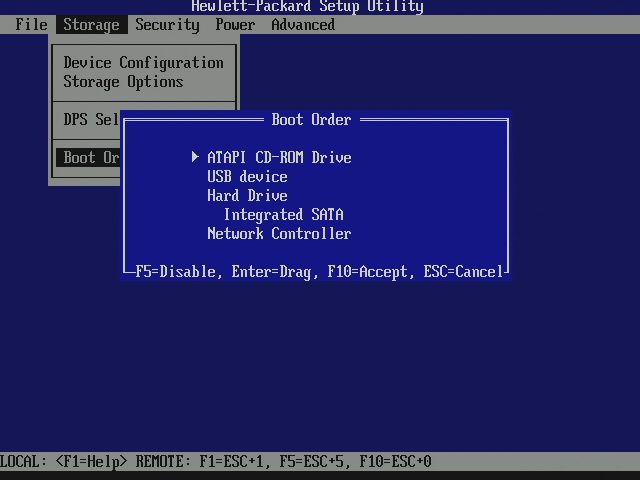
Task: Select the Storage menu
Action: coord(91,24)
